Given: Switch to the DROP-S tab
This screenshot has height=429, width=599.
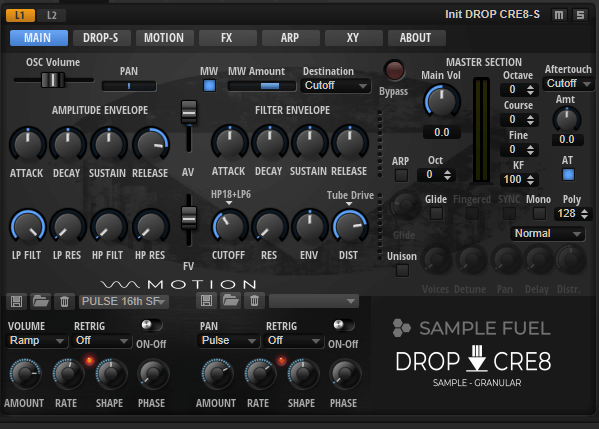Looking at the screenshot, I should [x=102, y=38].
